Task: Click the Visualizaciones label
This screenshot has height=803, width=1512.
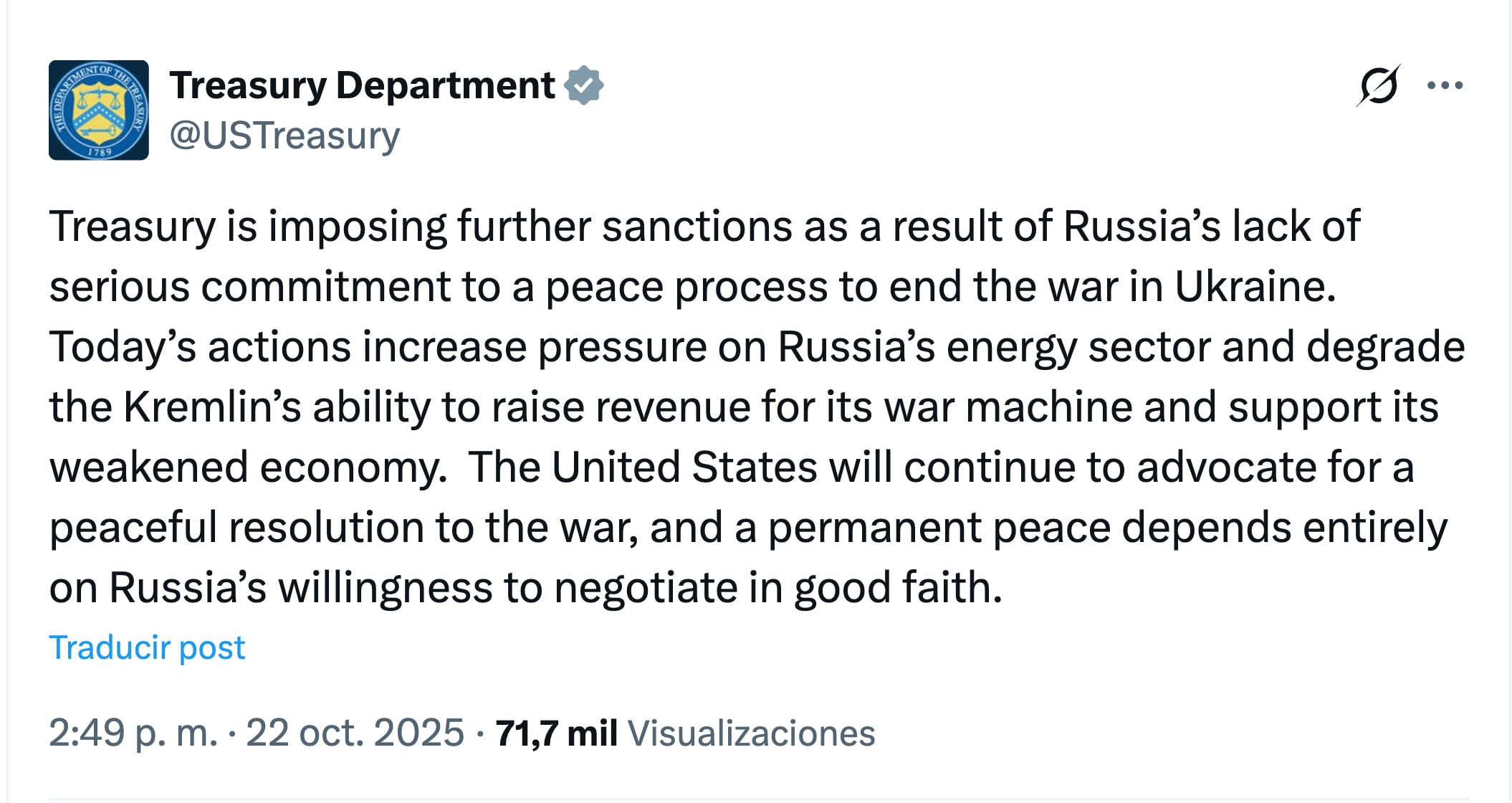Action: coord(751,733)
